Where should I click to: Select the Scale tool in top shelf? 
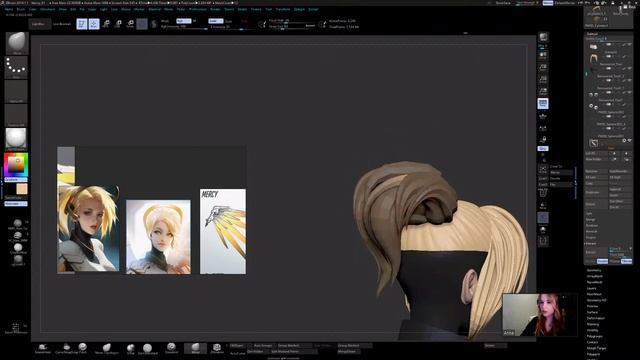click(x=118, y=24)
